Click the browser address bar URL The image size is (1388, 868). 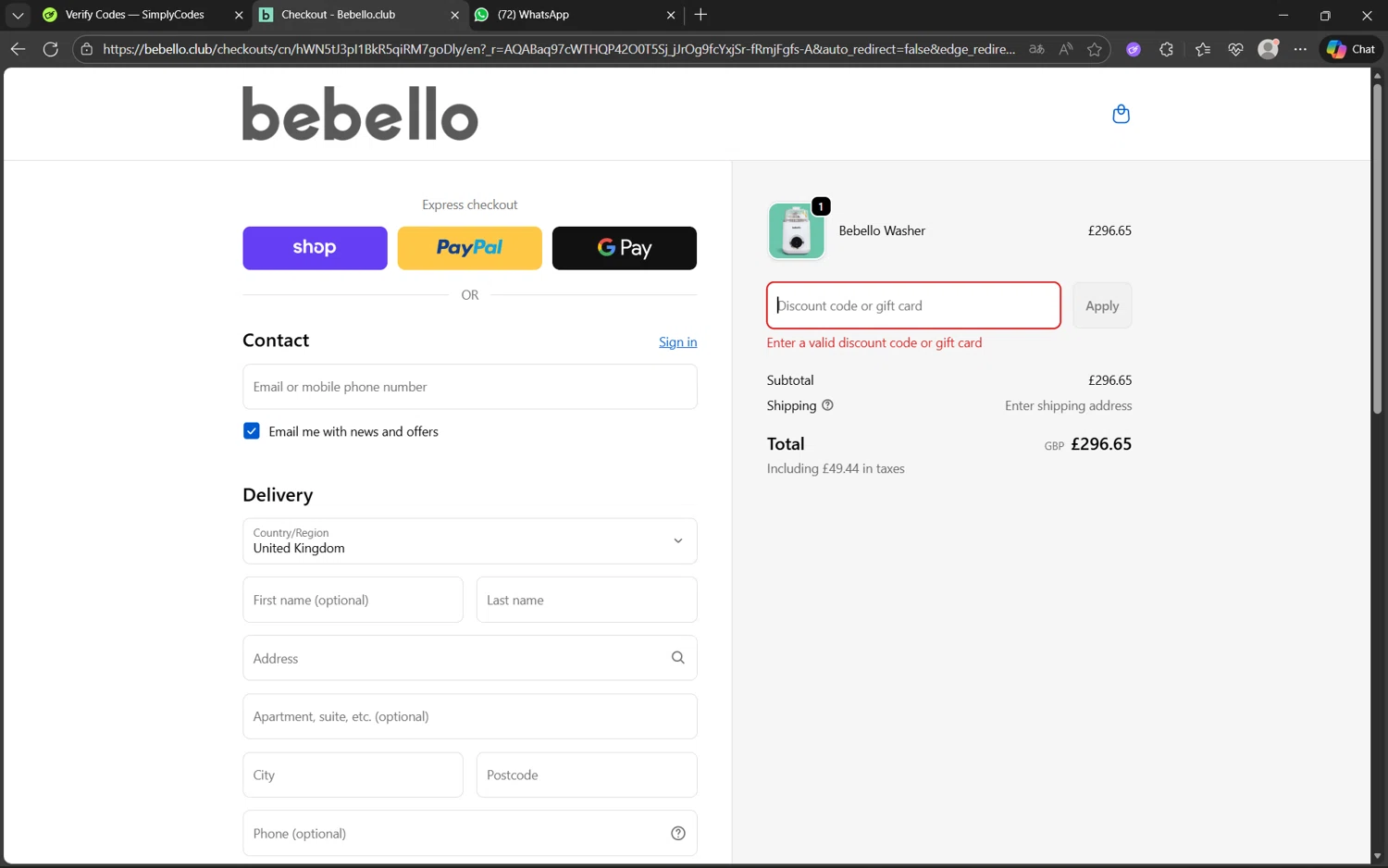(x=558, y=49)
